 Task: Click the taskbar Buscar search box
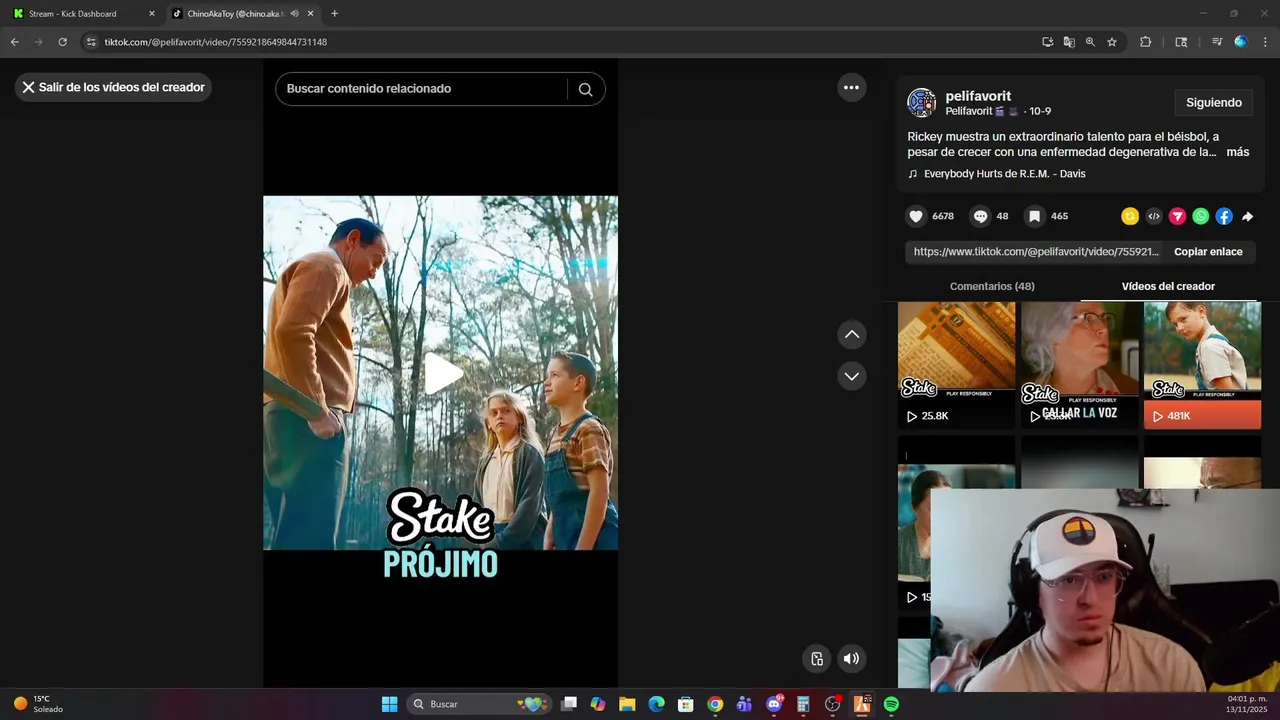point(481,704)
